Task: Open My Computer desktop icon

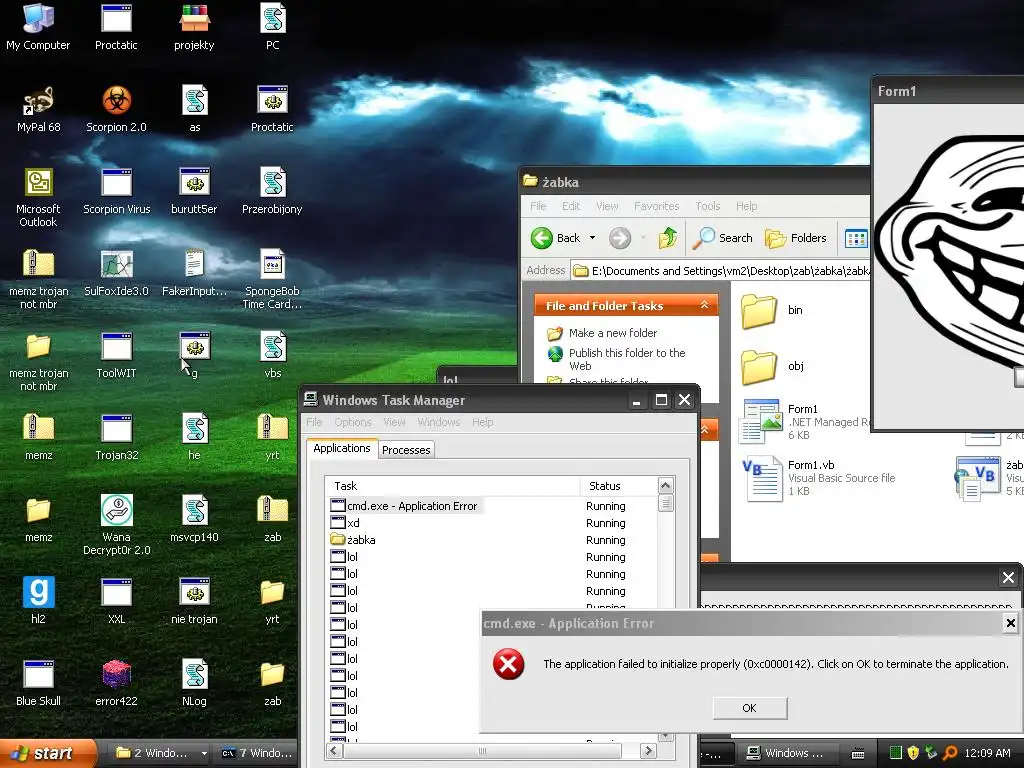Action: [38, 26]
